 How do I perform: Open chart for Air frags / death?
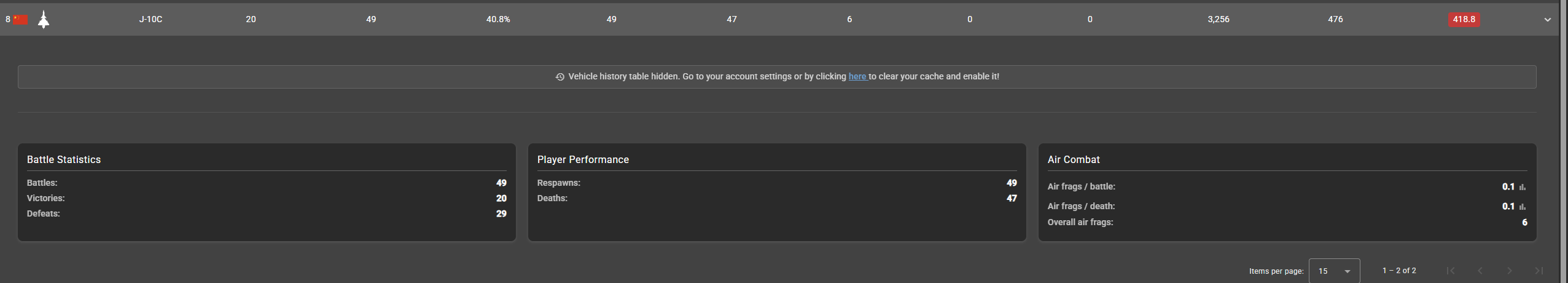pos(1523,207)
